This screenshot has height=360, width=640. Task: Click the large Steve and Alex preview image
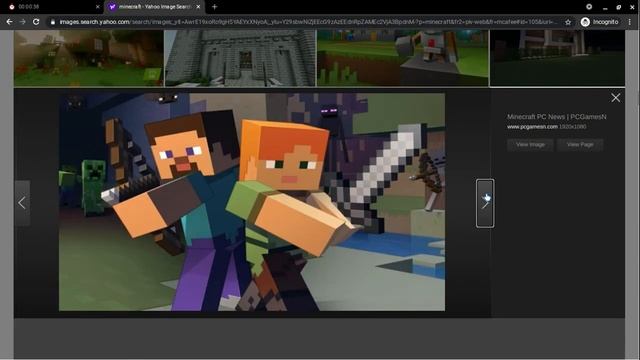tap(252, 202)
